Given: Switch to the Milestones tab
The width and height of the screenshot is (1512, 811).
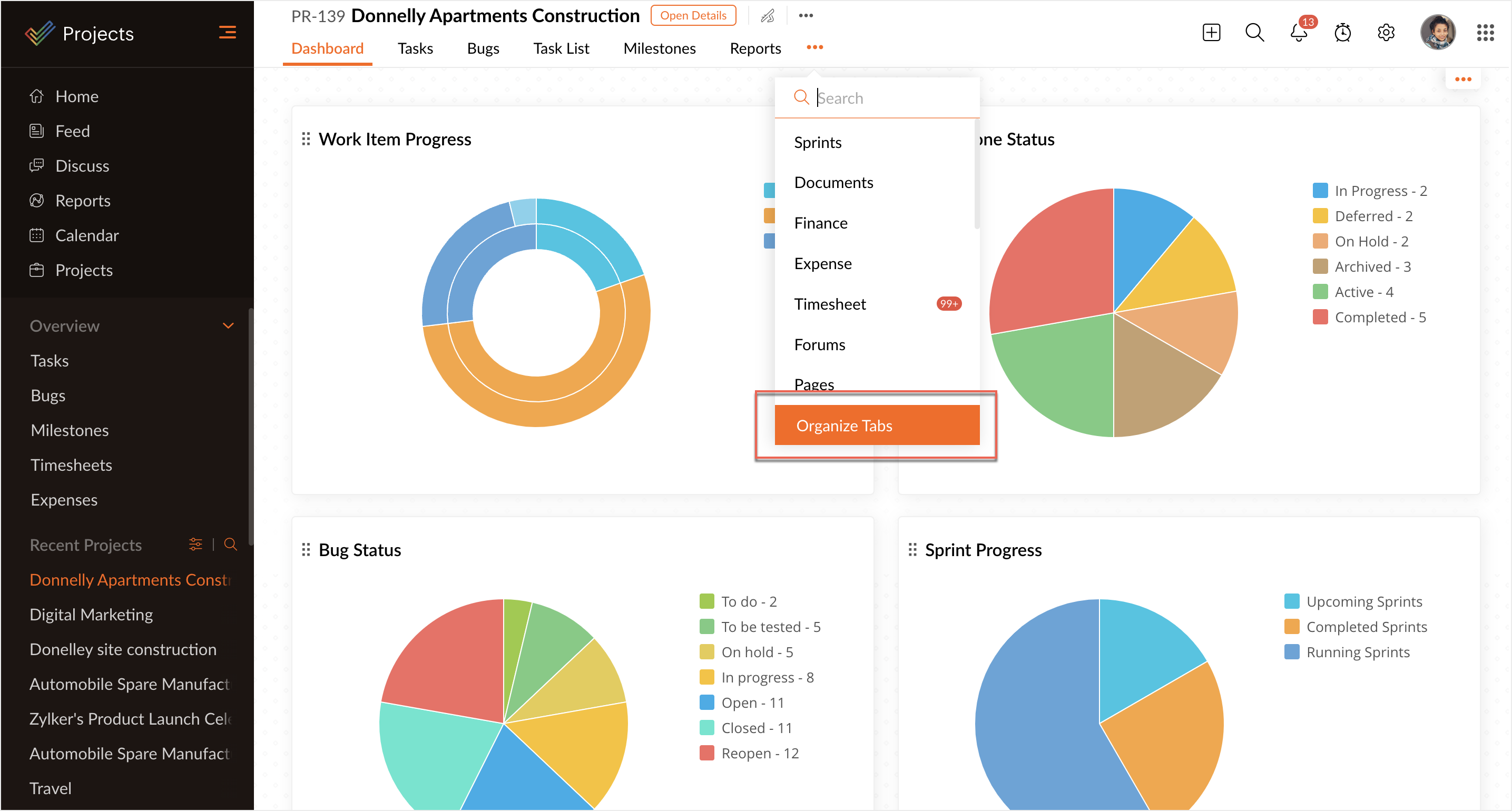Looking at the screenshot, I should (659, 48).
